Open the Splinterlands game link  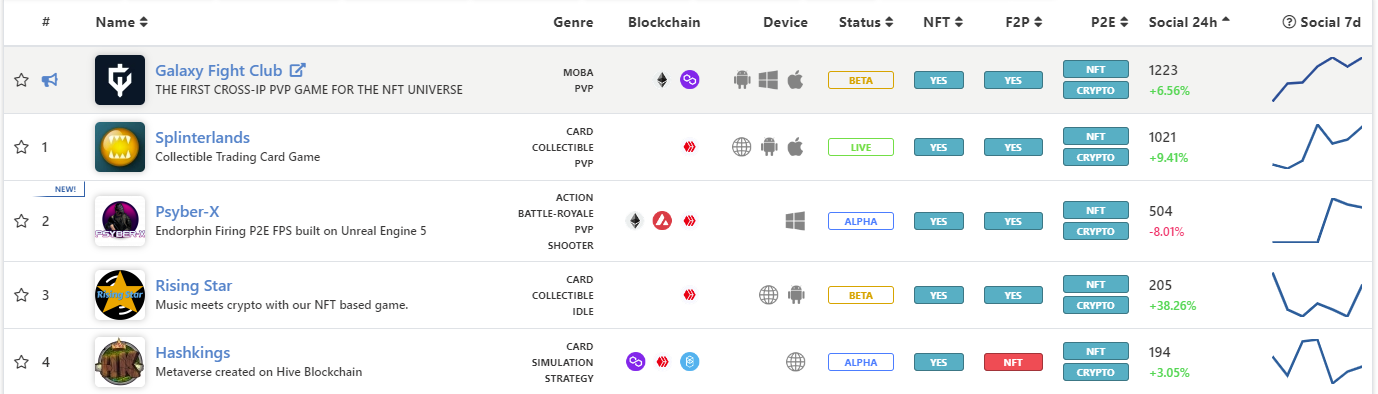203,137
